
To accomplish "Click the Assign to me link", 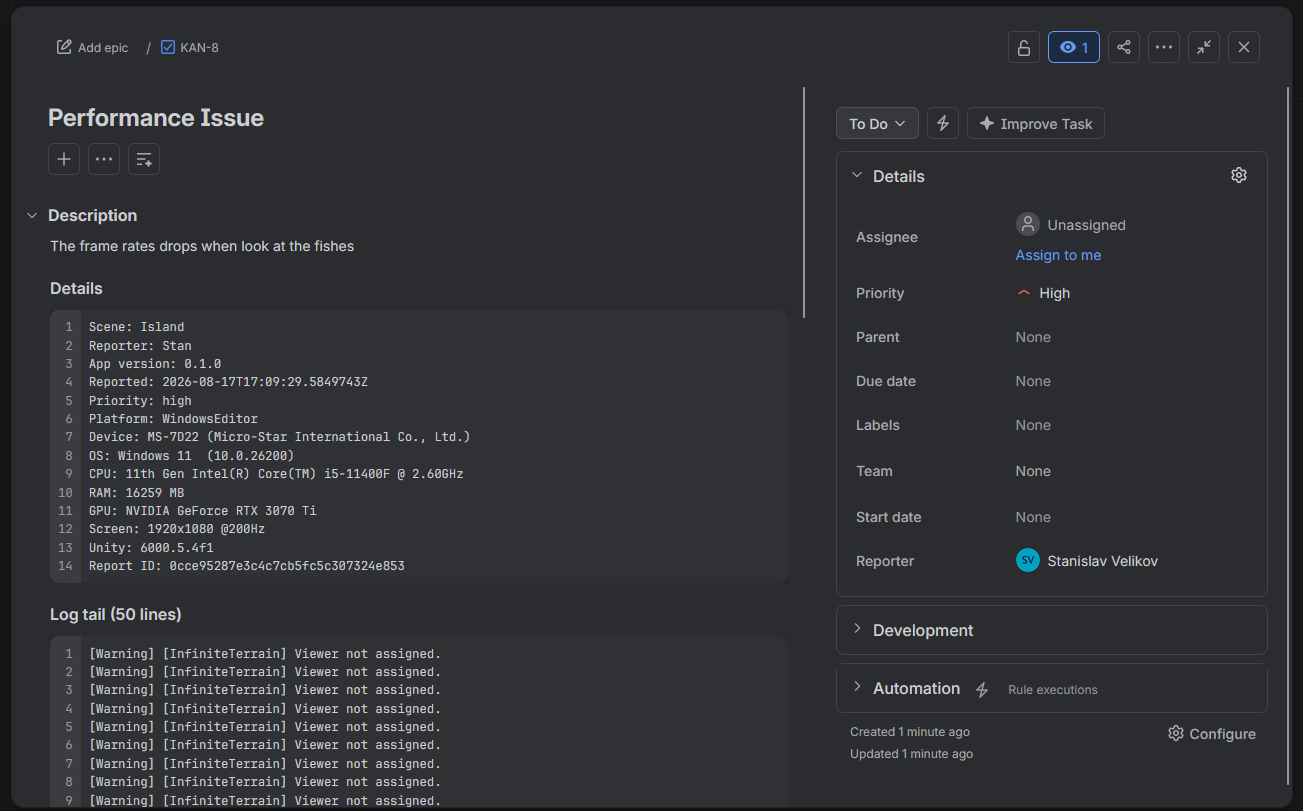I will tap(1058, 255).
